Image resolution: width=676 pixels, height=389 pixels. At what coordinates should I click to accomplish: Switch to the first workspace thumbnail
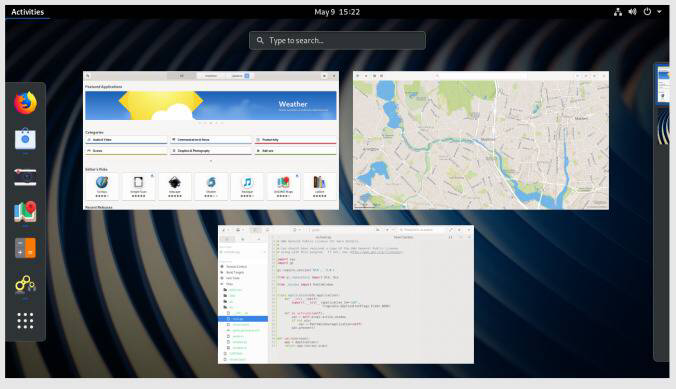point(663,85)
